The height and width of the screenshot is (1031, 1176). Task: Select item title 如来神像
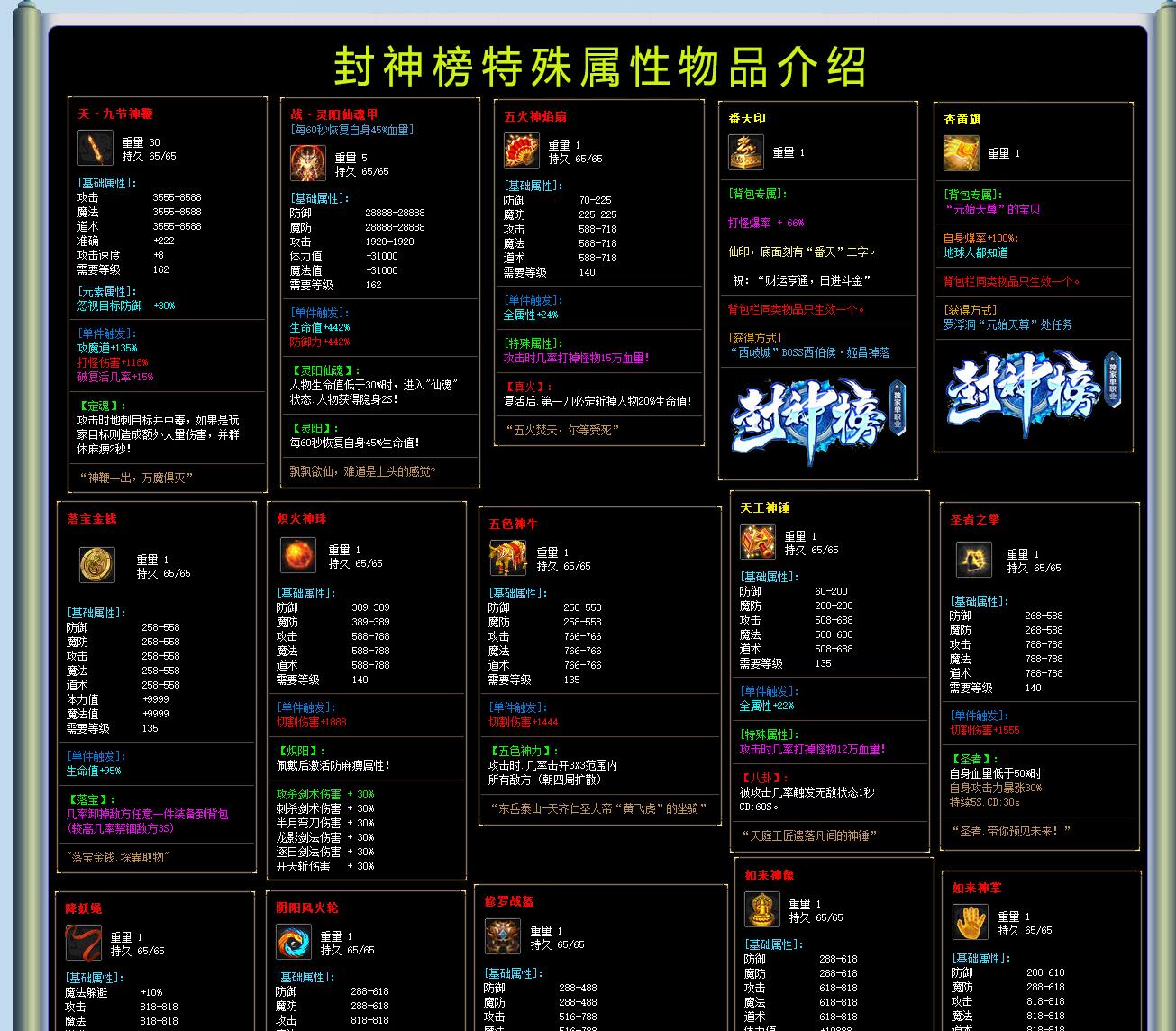pyautogui.click(x=770, y=875)
